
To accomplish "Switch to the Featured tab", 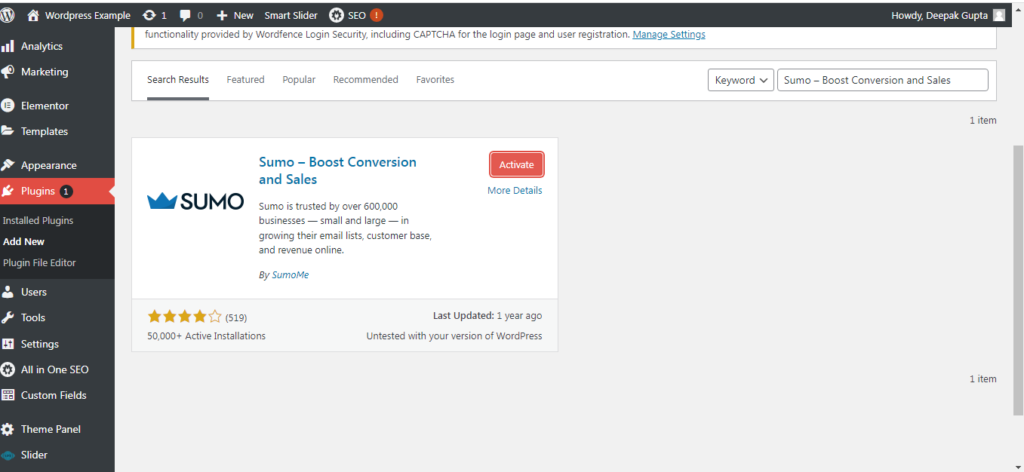I will [x=245, y=80].
